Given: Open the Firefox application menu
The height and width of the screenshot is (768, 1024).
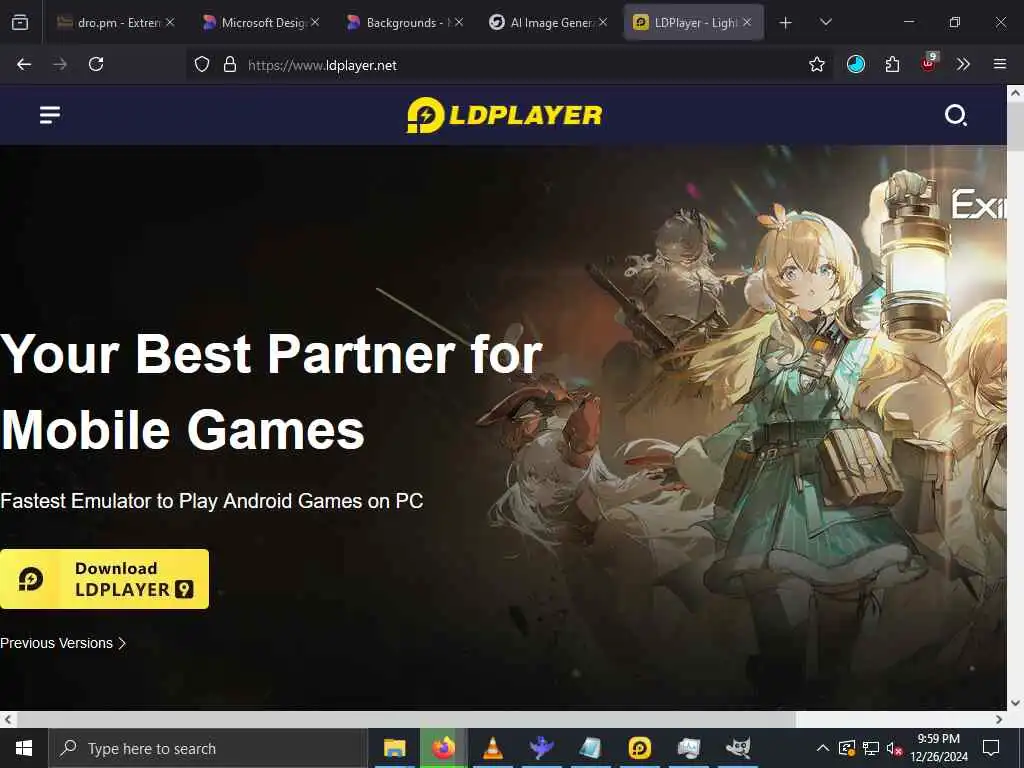Looking at the screenshot, I should pos(1000,64).
